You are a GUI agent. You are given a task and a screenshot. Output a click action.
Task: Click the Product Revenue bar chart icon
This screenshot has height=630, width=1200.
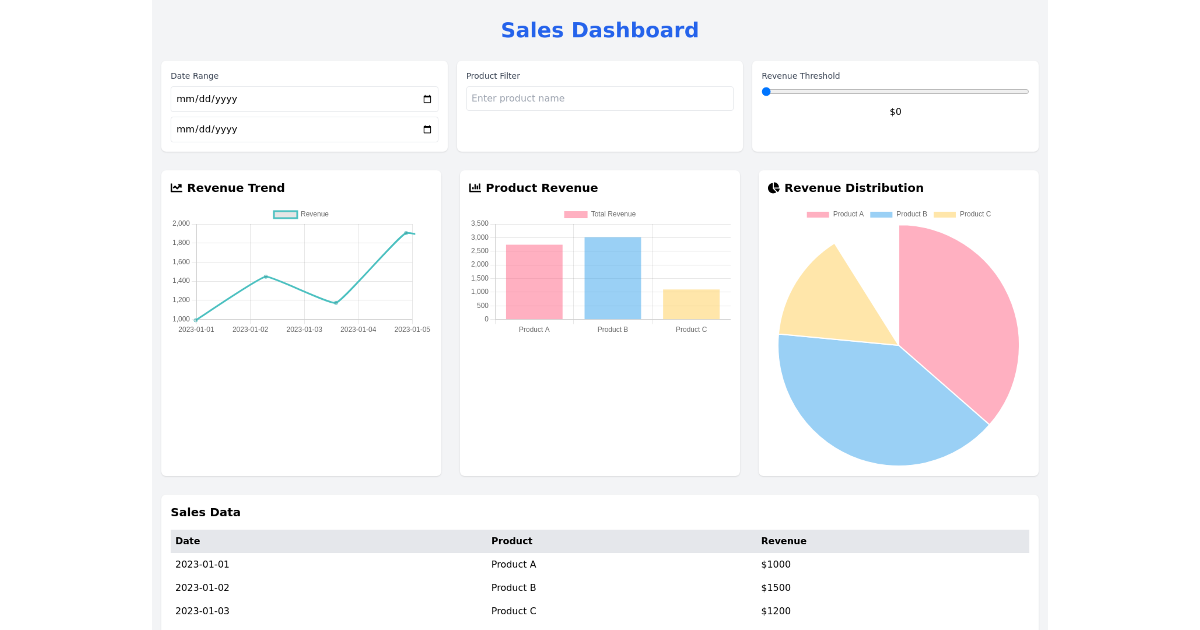tap(474, 187)
